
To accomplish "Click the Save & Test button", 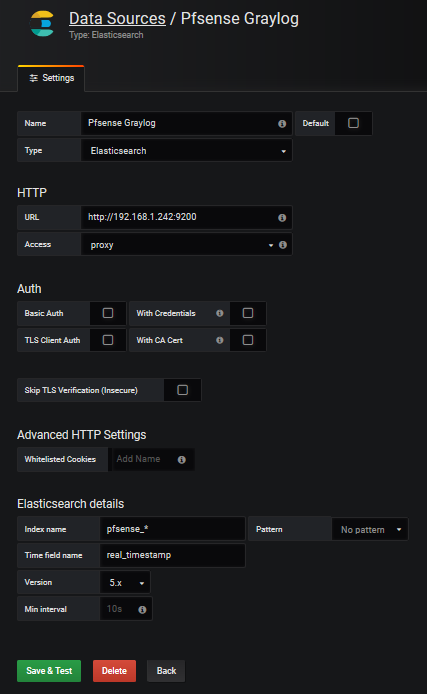I will tap(49, 671).
